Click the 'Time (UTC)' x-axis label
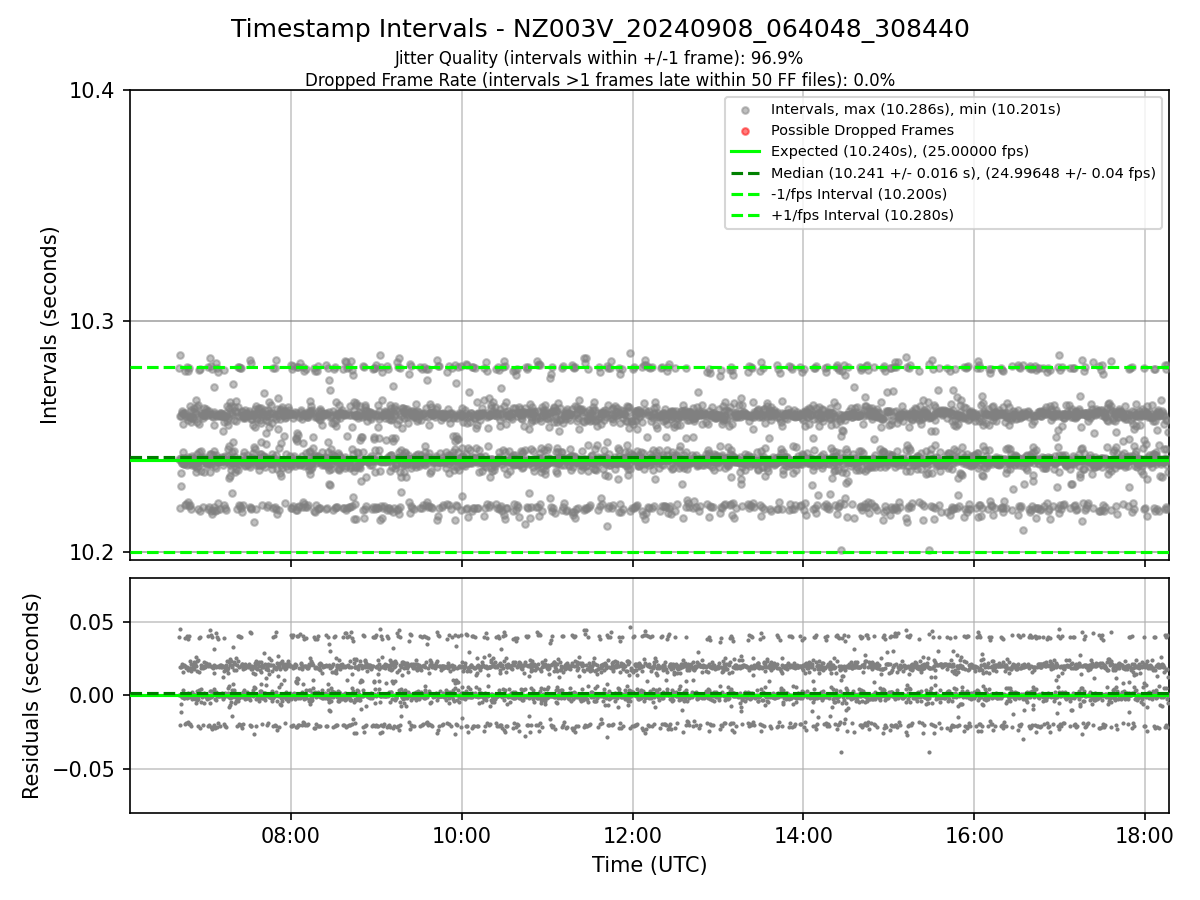Viewport: 1200px width, 900px height. [x=649, y=865]
